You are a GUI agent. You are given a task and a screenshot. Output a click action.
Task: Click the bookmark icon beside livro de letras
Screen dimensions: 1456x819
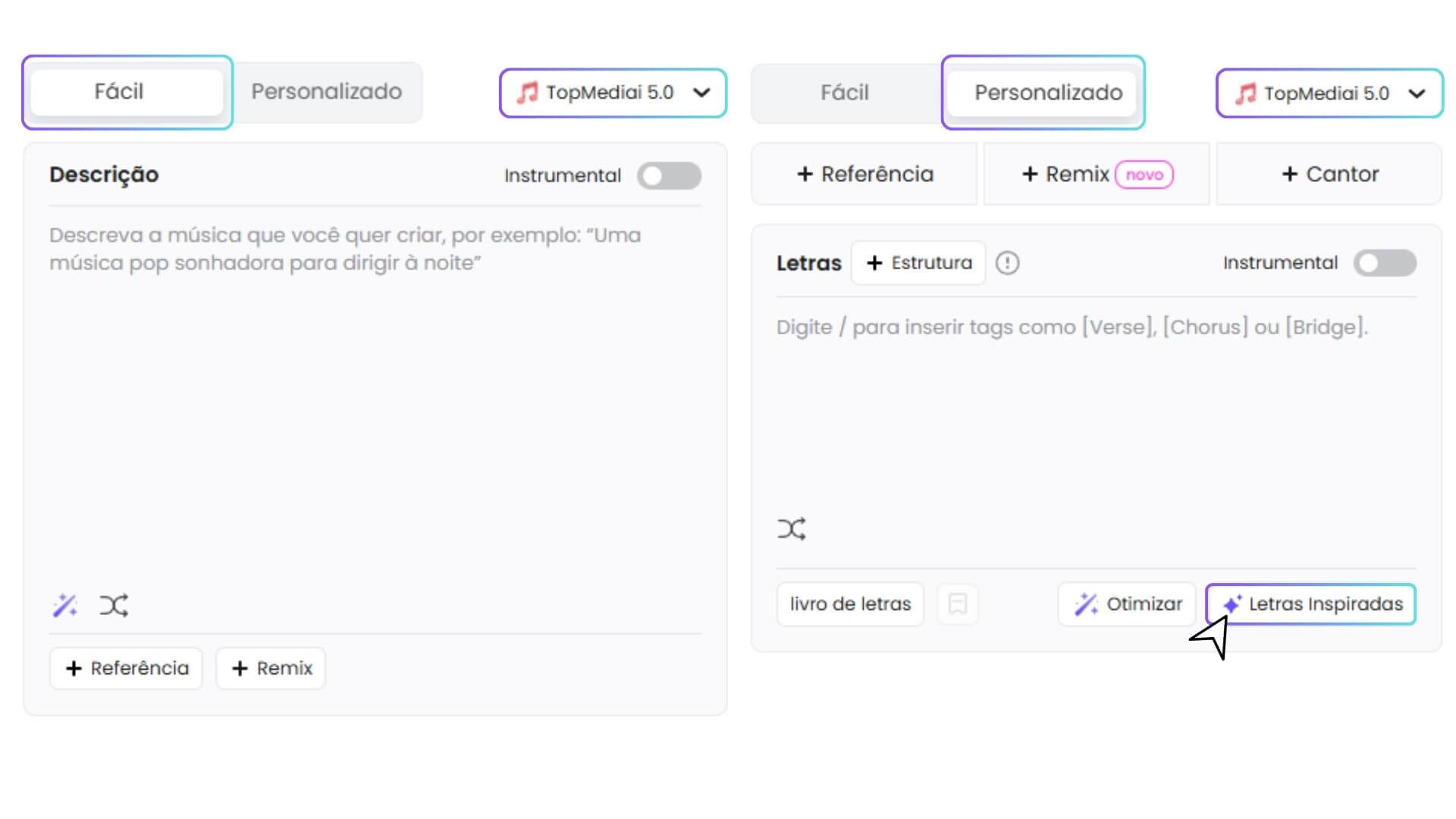(957, 604)
